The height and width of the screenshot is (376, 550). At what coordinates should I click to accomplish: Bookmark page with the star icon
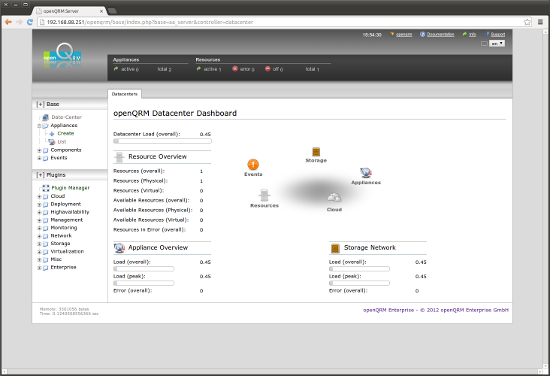point(527,22)
